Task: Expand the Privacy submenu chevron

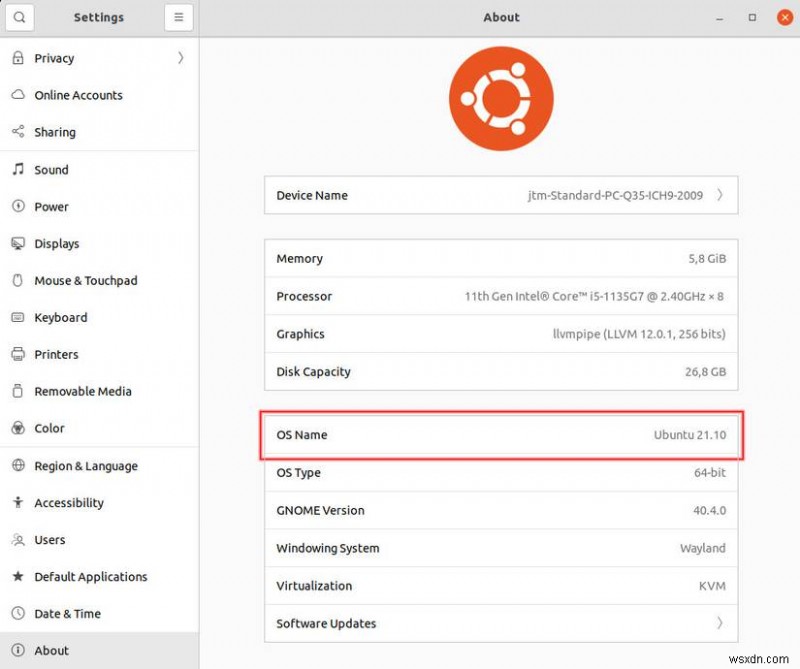Action: tap(181, 58)
